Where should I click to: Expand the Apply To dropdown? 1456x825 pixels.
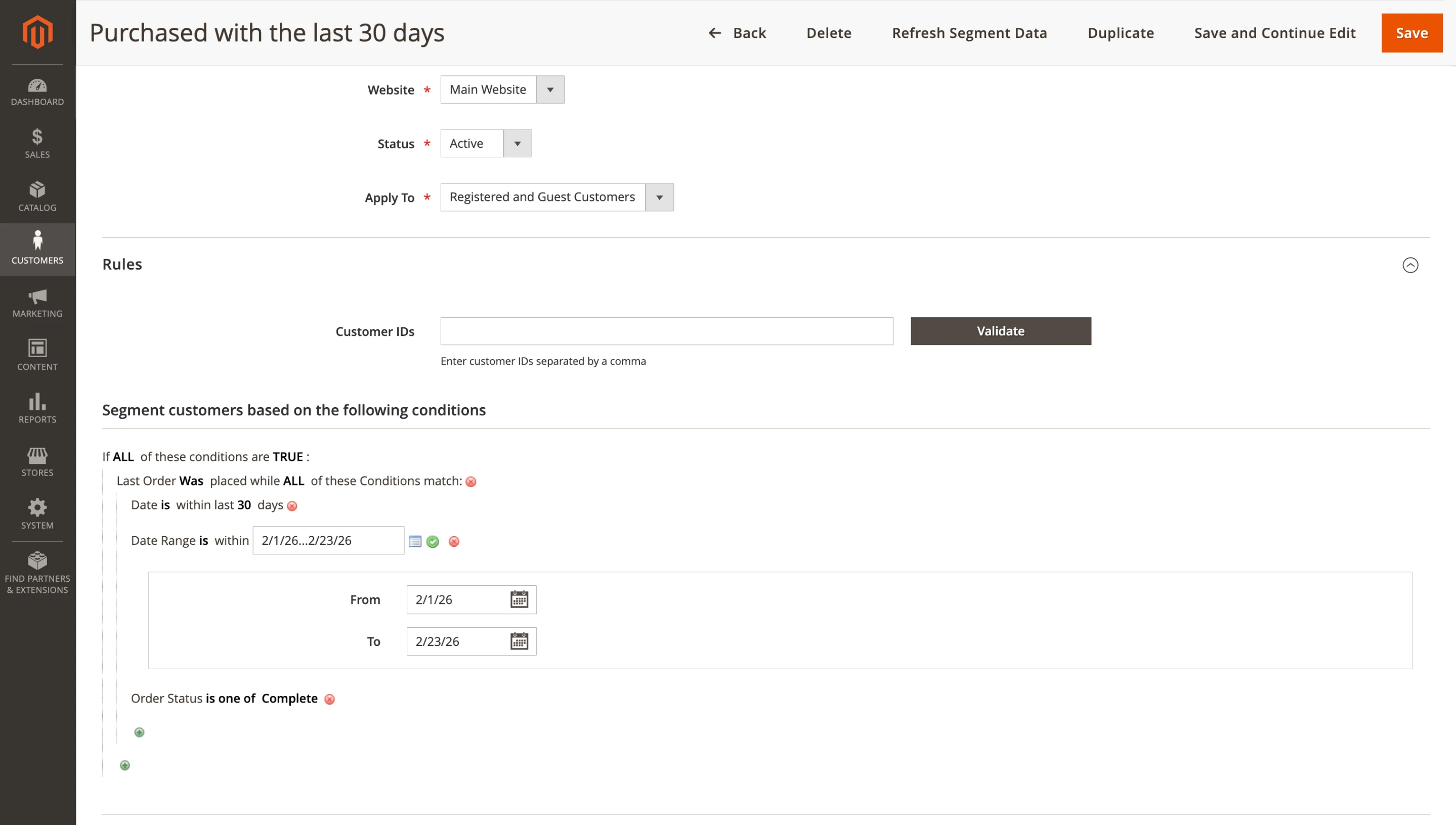556,197
